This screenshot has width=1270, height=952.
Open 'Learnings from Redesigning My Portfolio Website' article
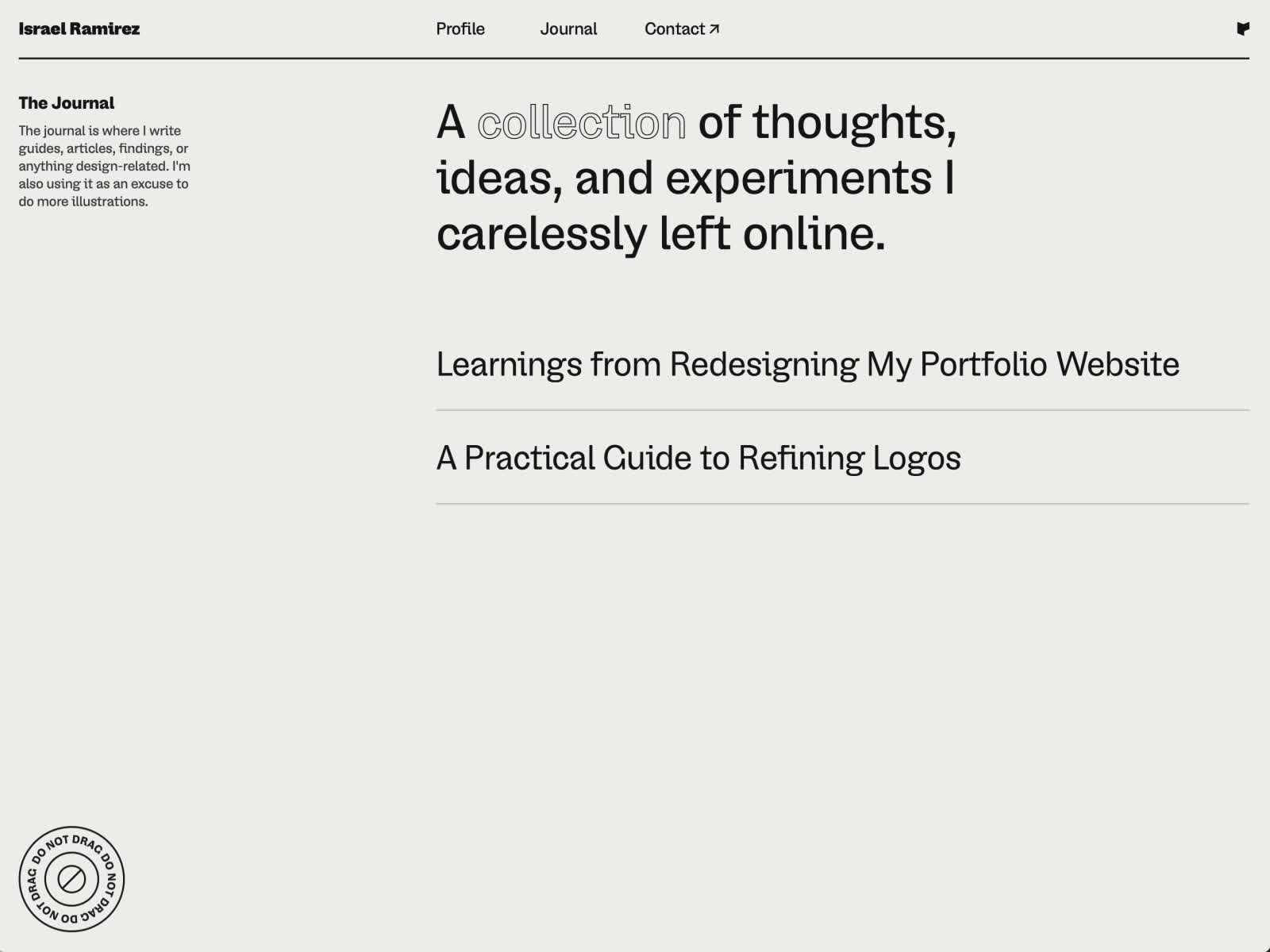[808, 364]
